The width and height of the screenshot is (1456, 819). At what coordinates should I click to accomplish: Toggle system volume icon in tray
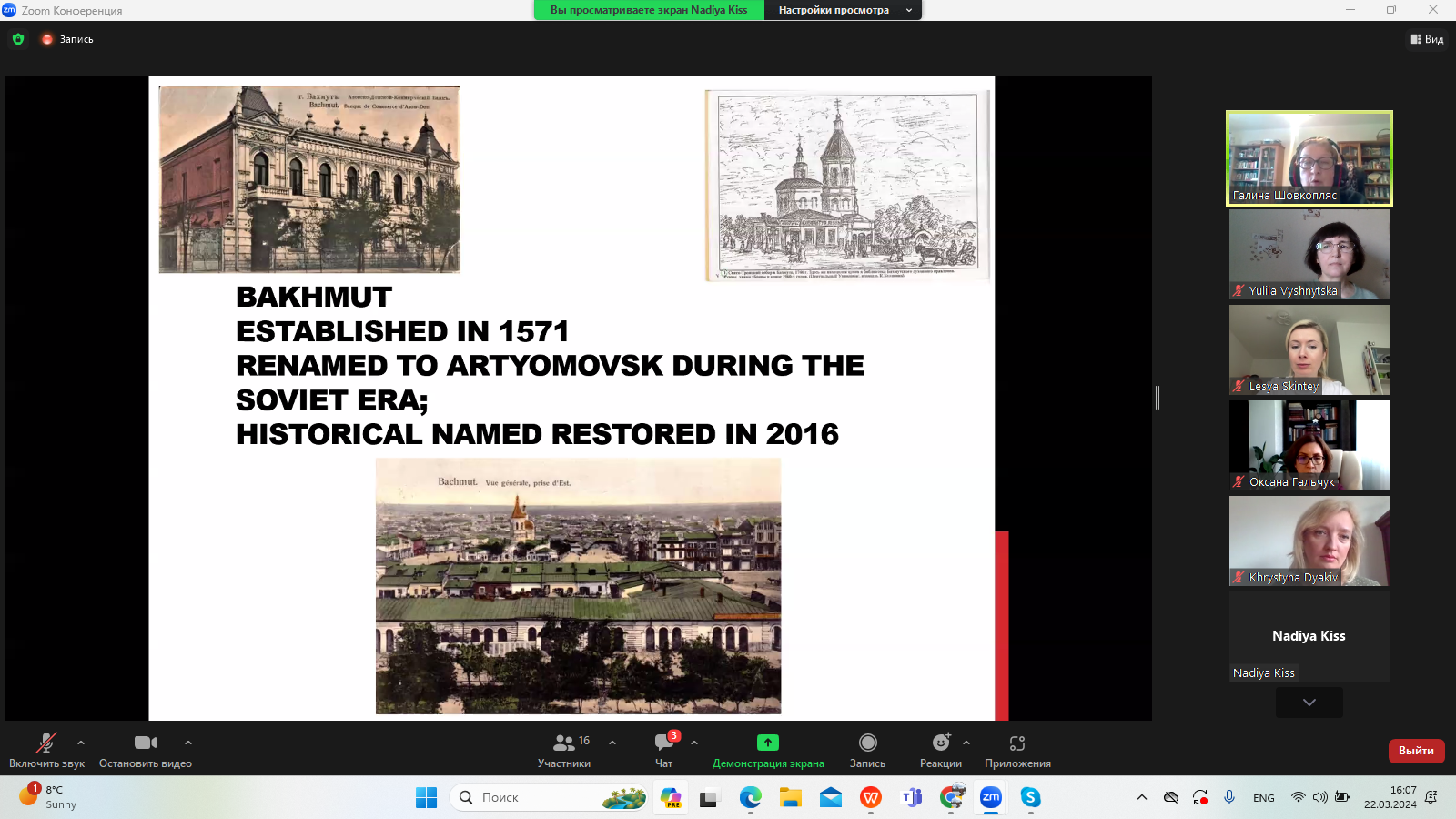tap(1319, 797)
